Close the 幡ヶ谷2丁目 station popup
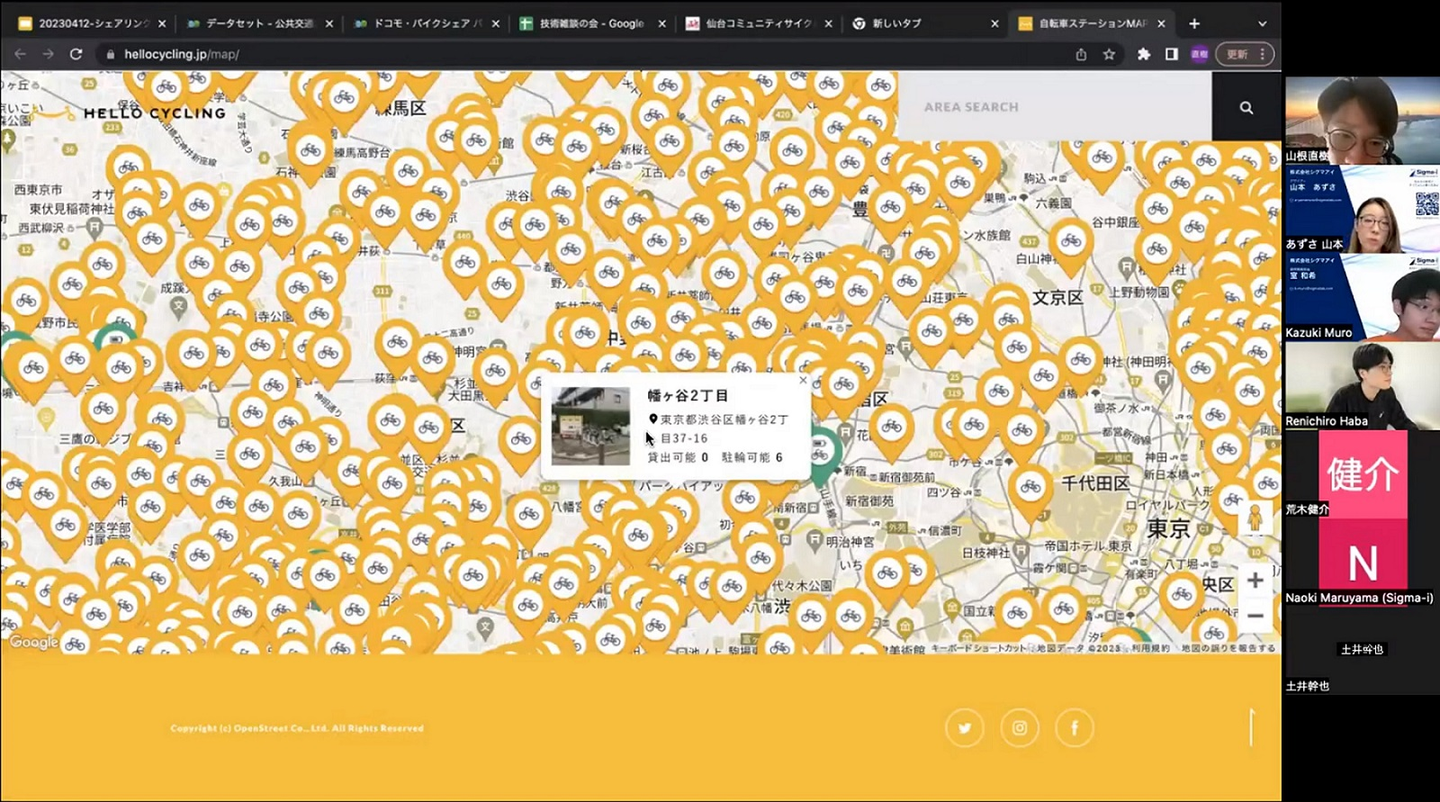This screenshot has height=802, width=1440. [803, 380]
